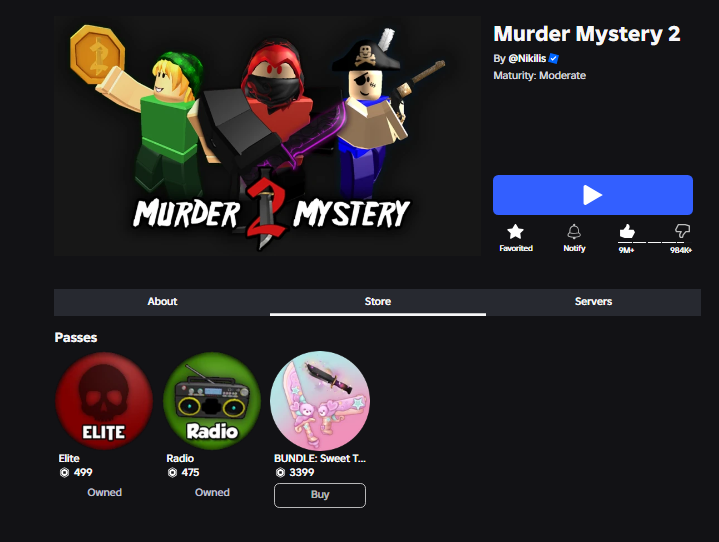719x542 pixels.
Task: Open the @Nikilis creator profile link
Action: point(527,59)
